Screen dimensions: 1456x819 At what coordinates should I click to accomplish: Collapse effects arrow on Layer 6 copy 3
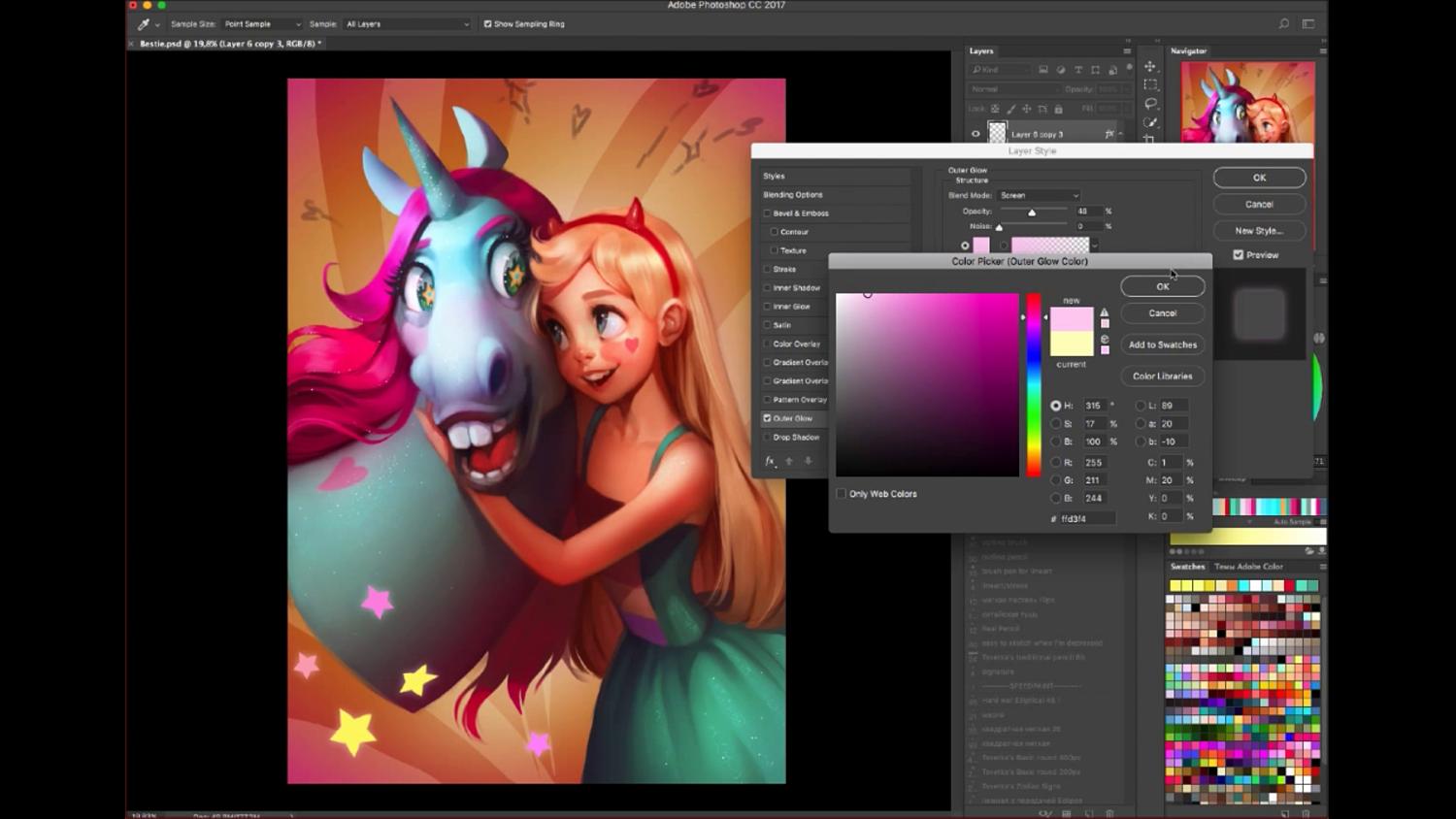click(x=1121, y=134)
